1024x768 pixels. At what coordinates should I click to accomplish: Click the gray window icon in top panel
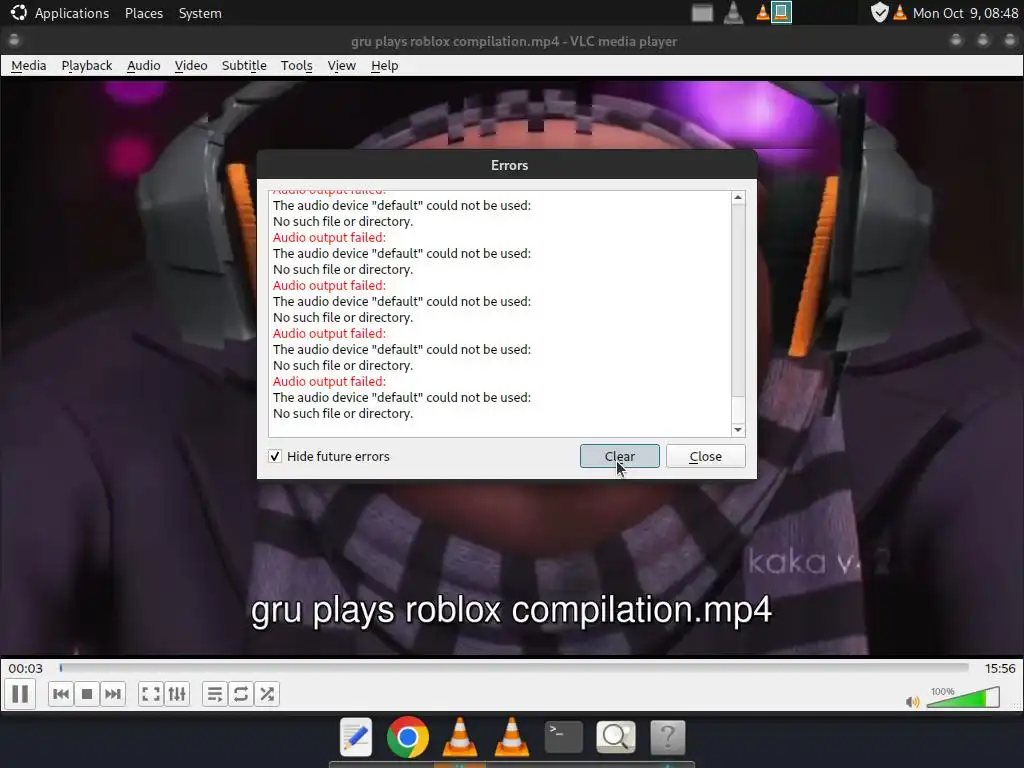702,12
